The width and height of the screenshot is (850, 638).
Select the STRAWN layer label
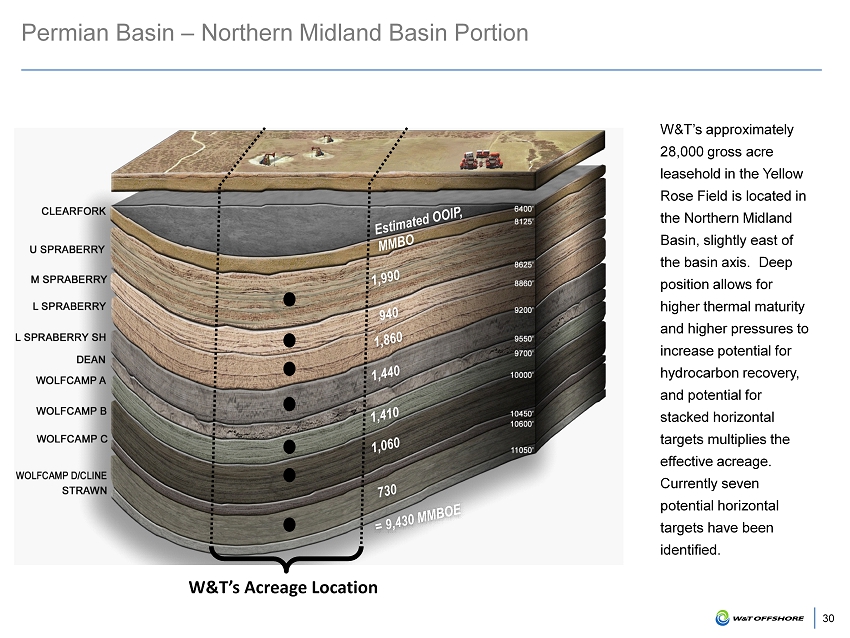click(84, 491)
